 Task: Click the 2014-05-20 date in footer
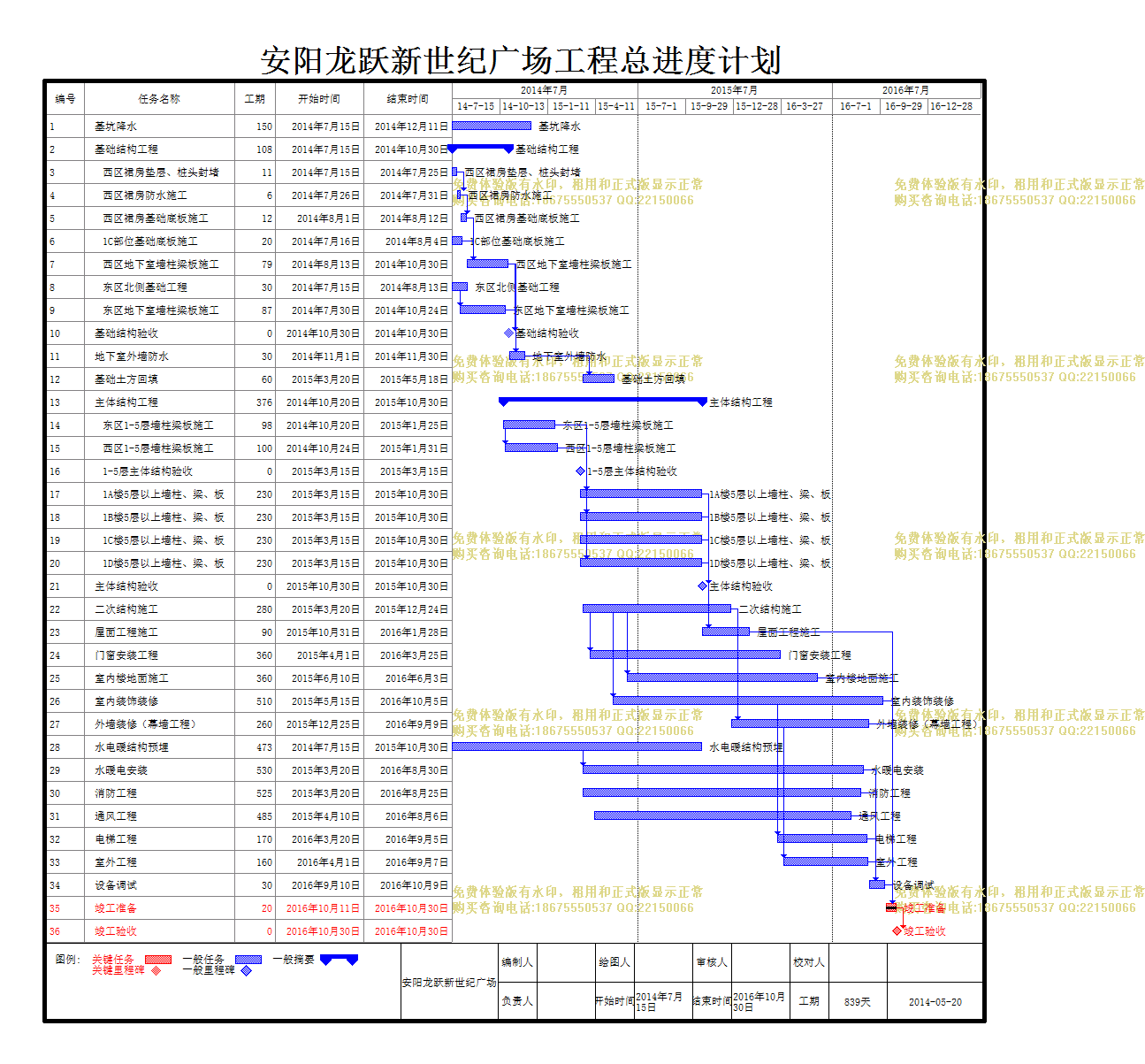coord(935,1002)
